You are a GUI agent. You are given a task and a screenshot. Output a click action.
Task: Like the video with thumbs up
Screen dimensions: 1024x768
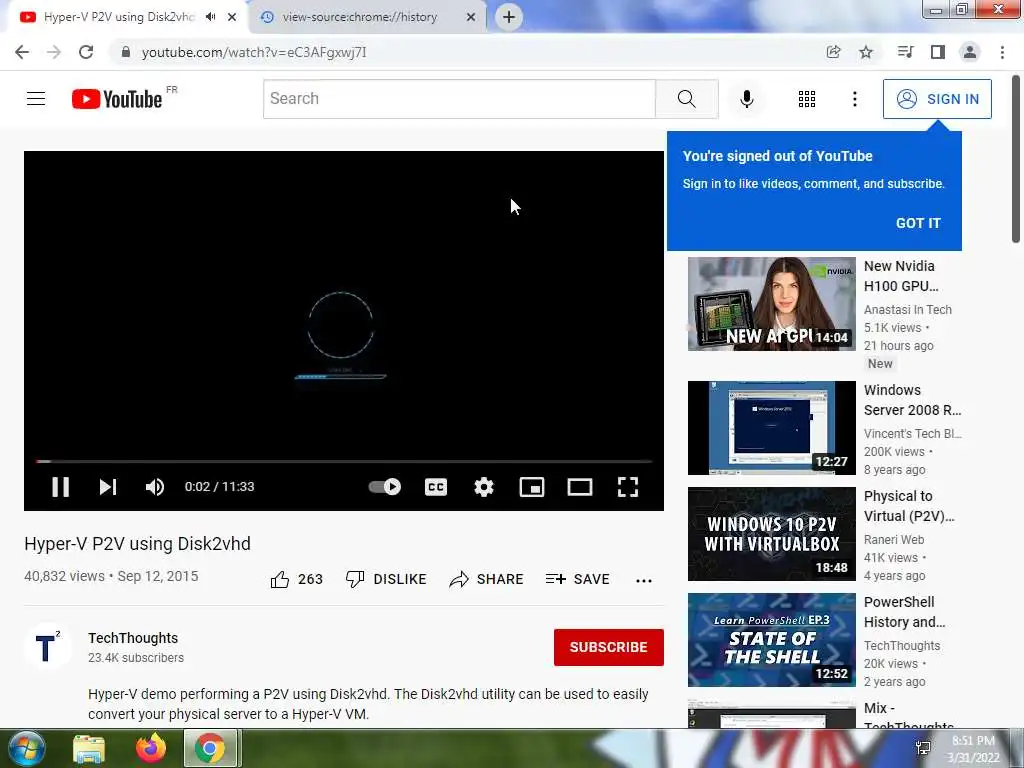tap(296, 579)
